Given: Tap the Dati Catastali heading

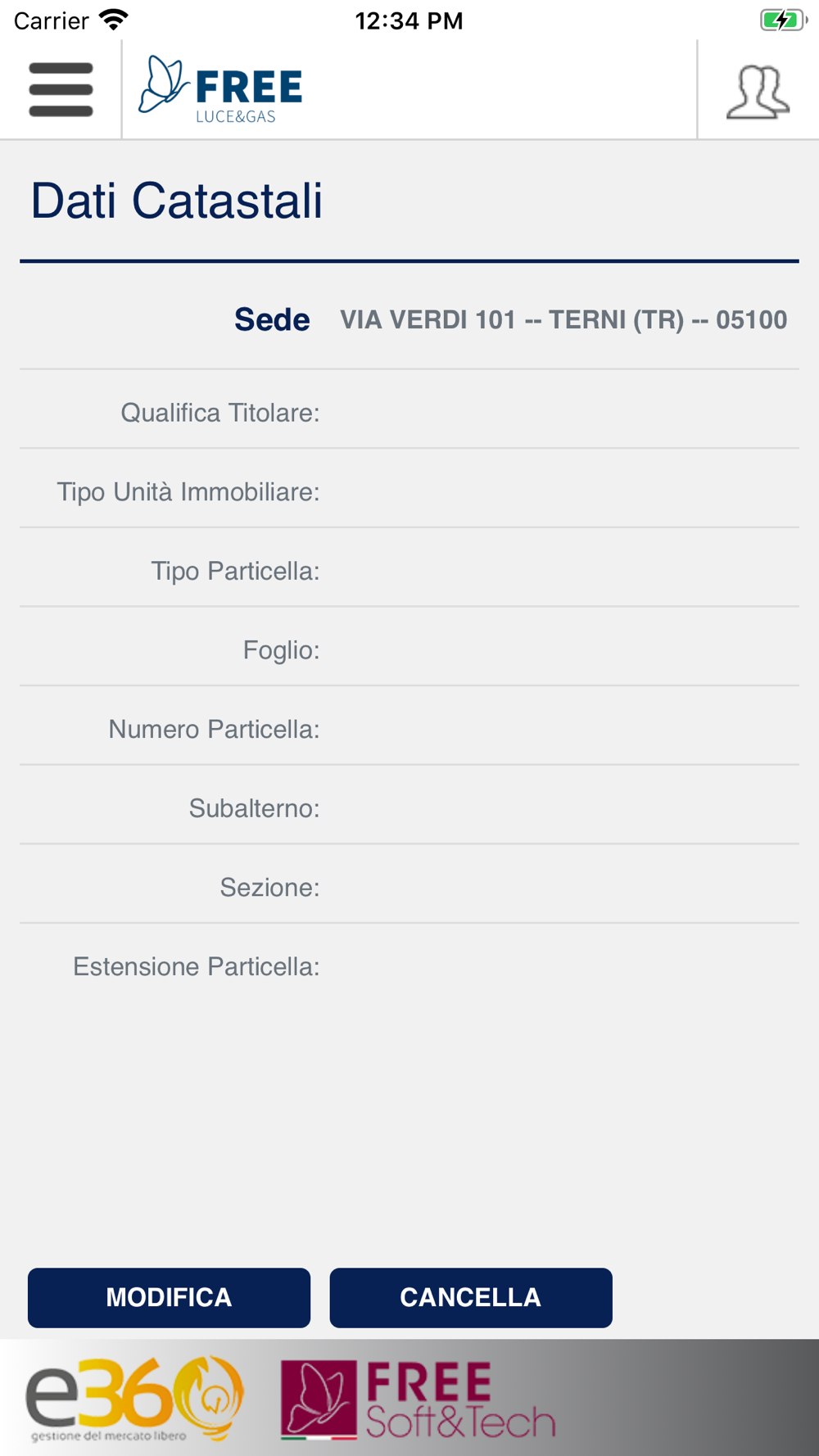Looking at the screenshot, I should pos(177,201).
